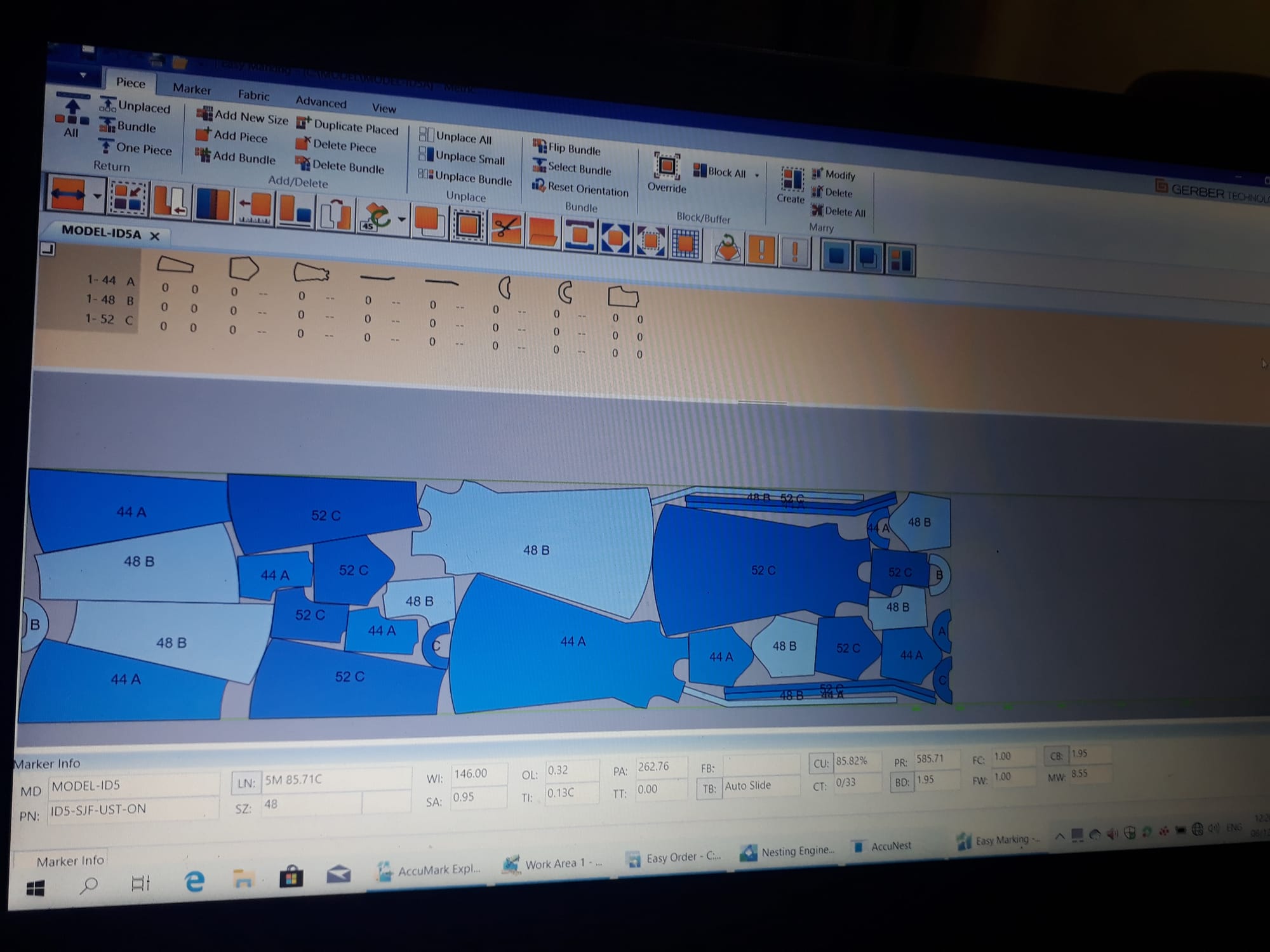1270x952 pixels.
Task: Click the rotate 45 degrees icon
Action: tap(377, 217)
